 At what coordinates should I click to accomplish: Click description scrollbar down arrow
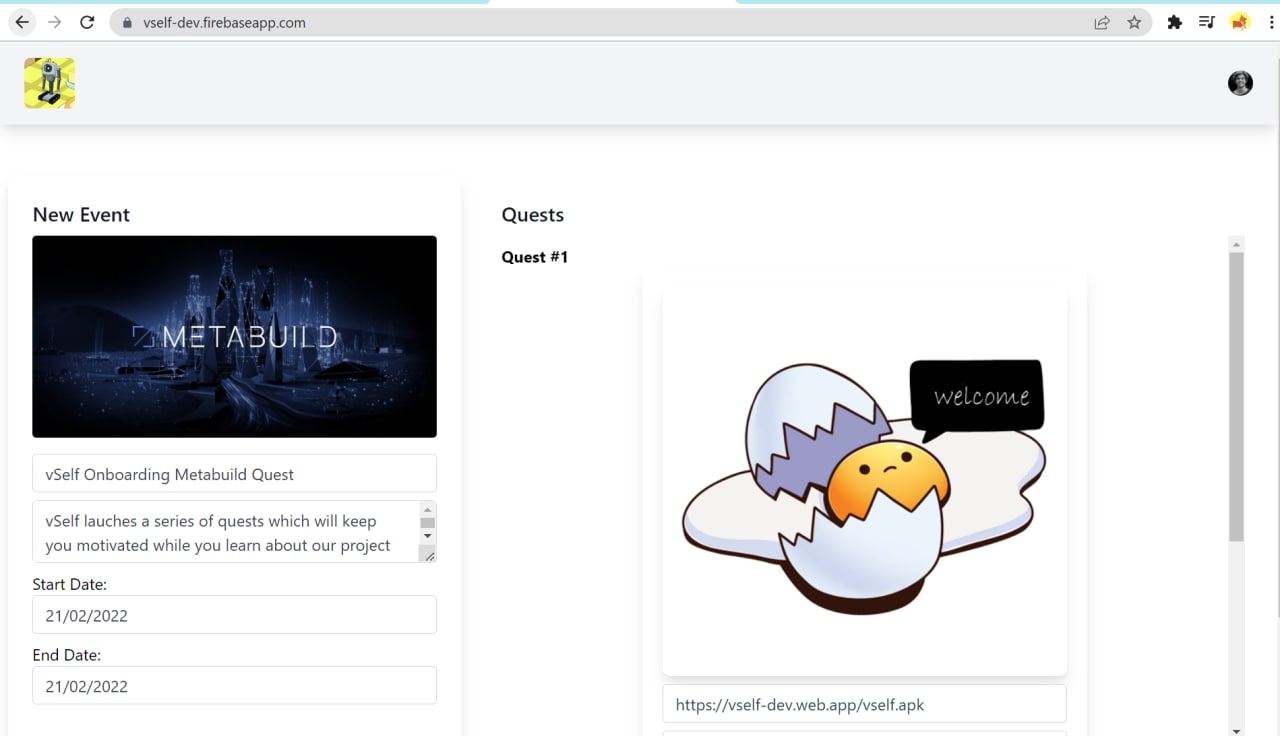(x=427, y=536)
